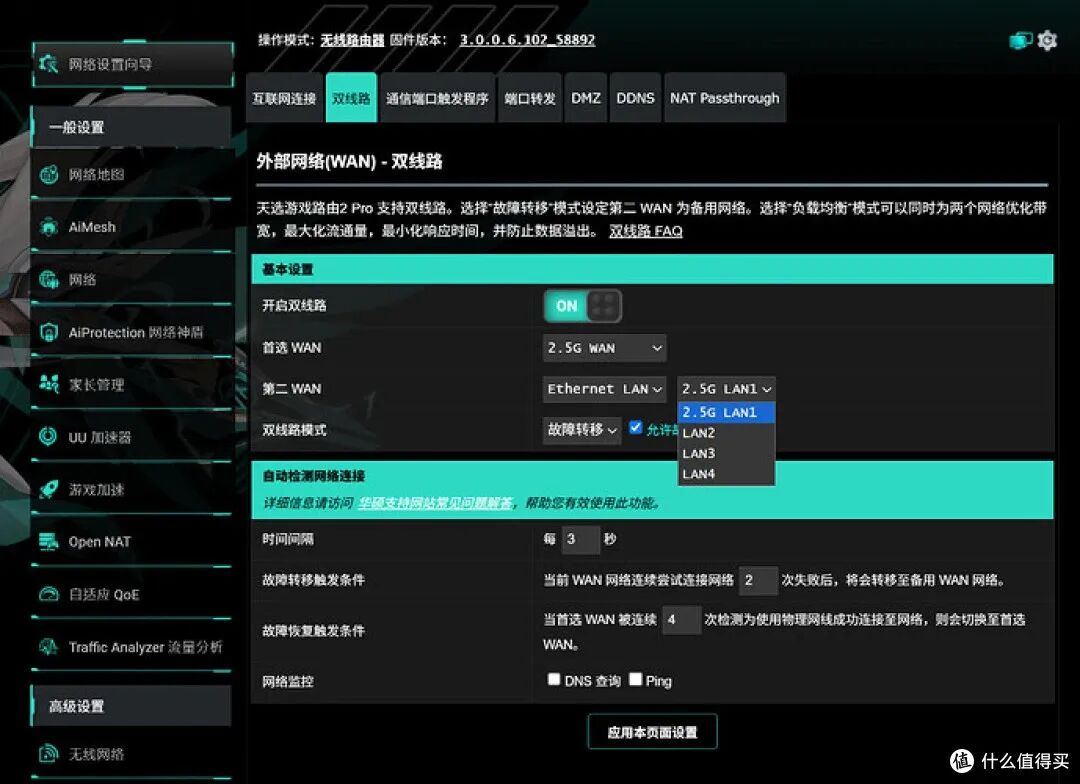Toggle the 允许 checkbox beside failover mode
Image resolution: width=1080 pixels, height=784 pixels.
pos(636,429)
